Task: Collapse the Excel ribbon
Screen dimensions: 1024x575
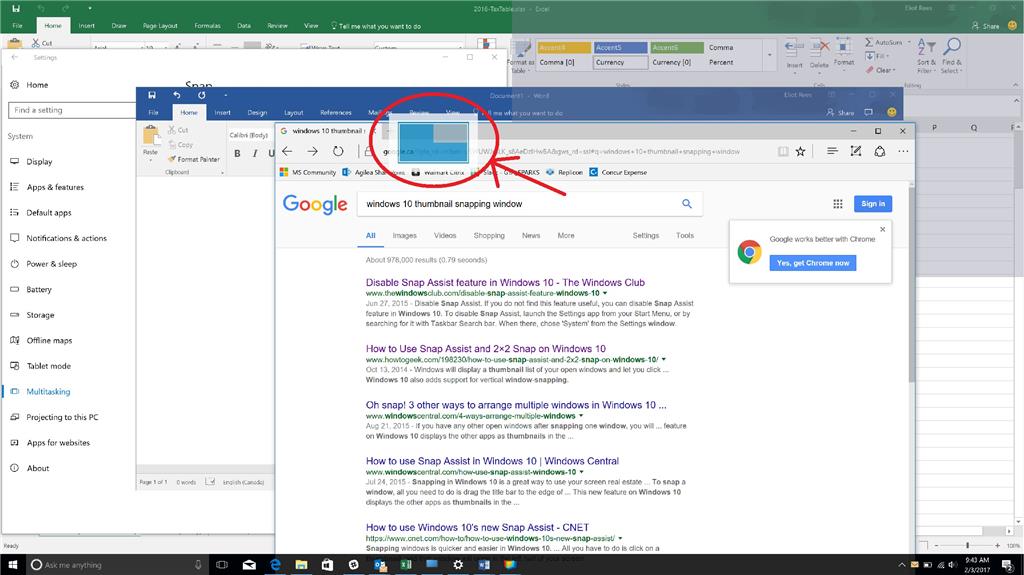Action: click(1016, 85)
